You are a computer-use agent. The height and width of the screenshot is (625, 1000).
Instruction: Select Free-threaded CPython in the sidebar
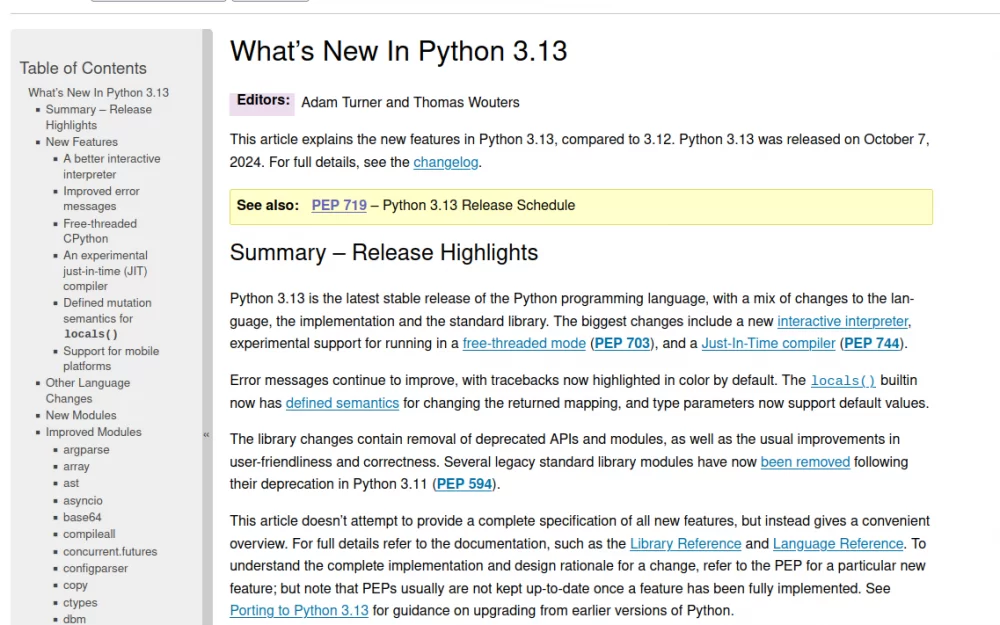99,230
